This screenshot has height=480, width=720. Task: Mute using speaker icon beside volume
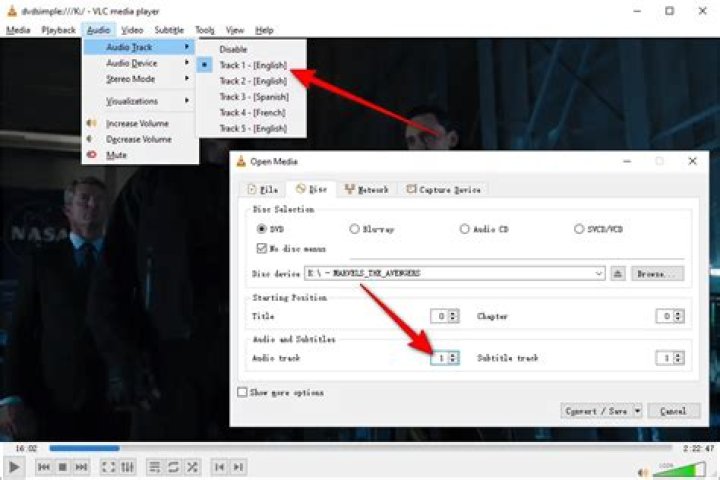pos(643,472)
